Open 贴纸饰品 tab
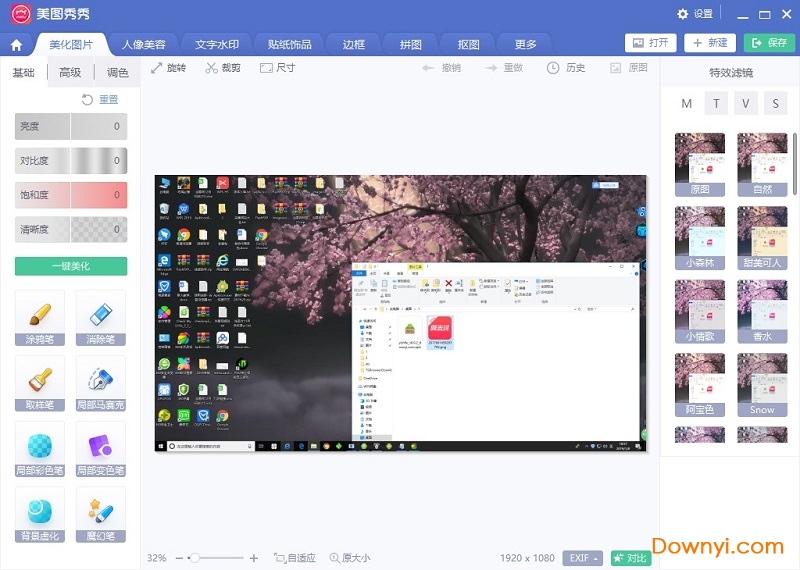This screenshot has height=570, width=800. [290, 44]
